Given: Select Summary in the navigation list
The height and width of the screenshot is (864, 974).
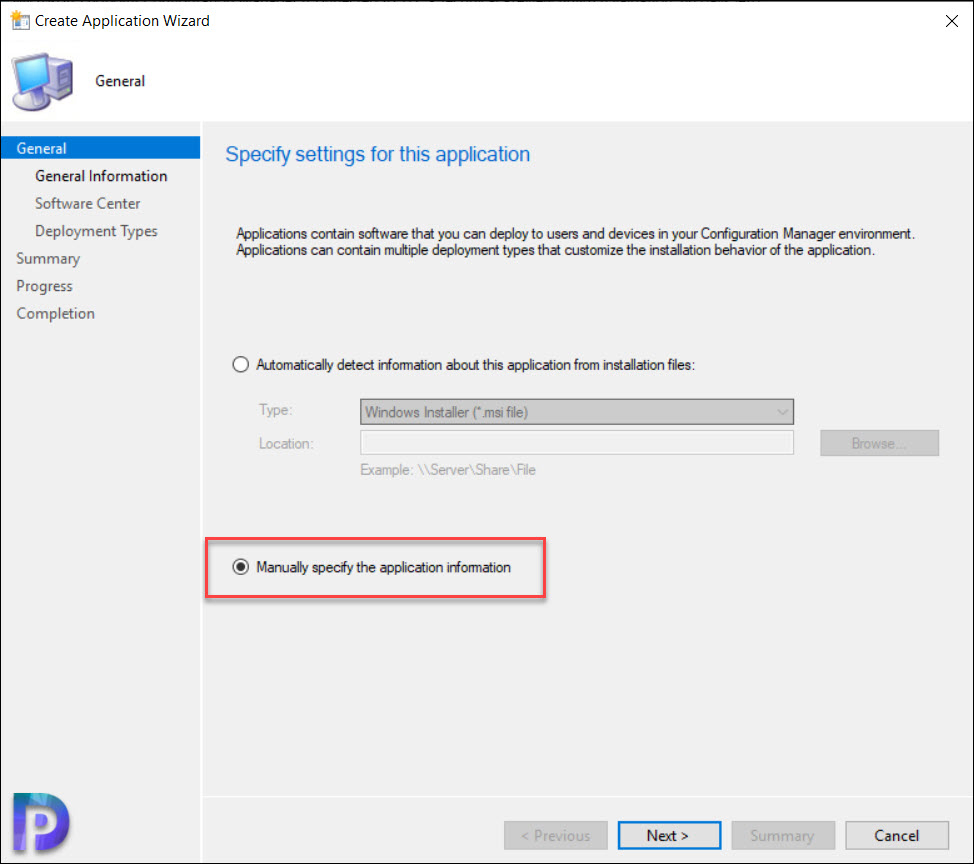Looking at the screenshot, I should (x=48, y=258).
